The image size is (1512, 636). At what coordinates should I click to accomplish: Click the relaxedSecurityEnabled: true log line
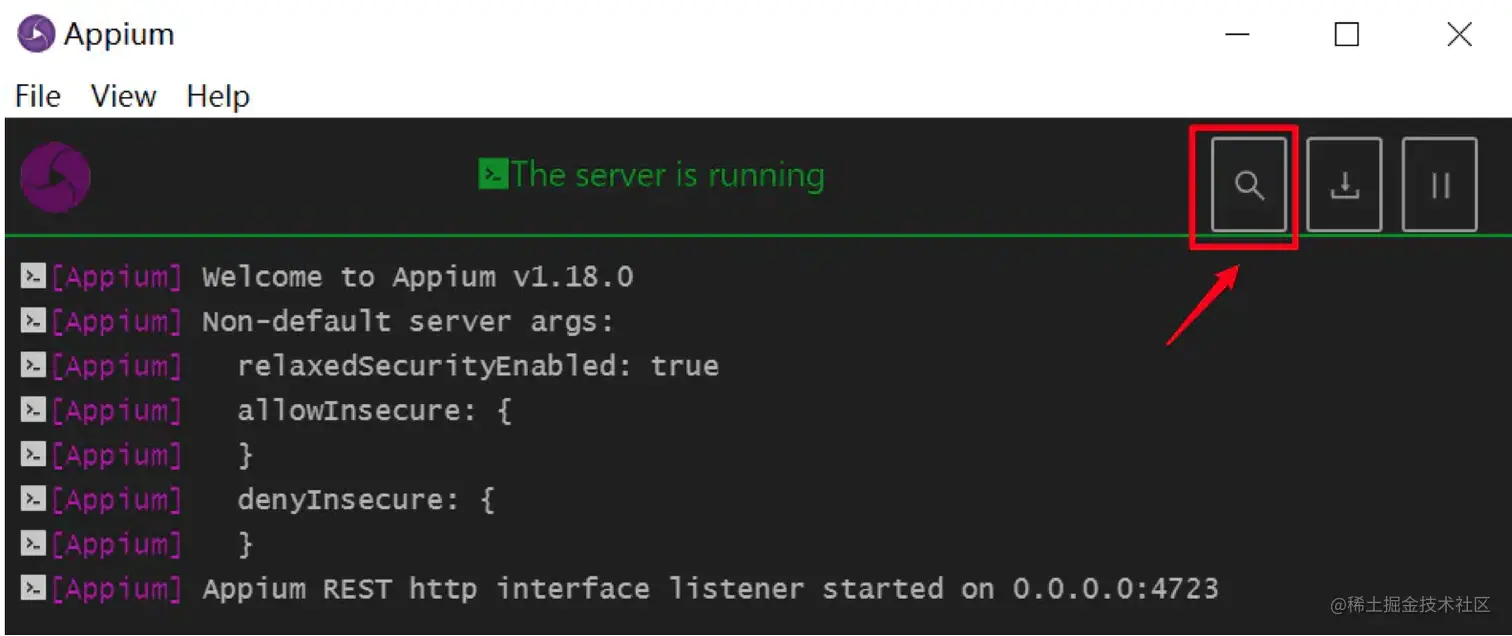pyautogui.click(x=477, y=366)
